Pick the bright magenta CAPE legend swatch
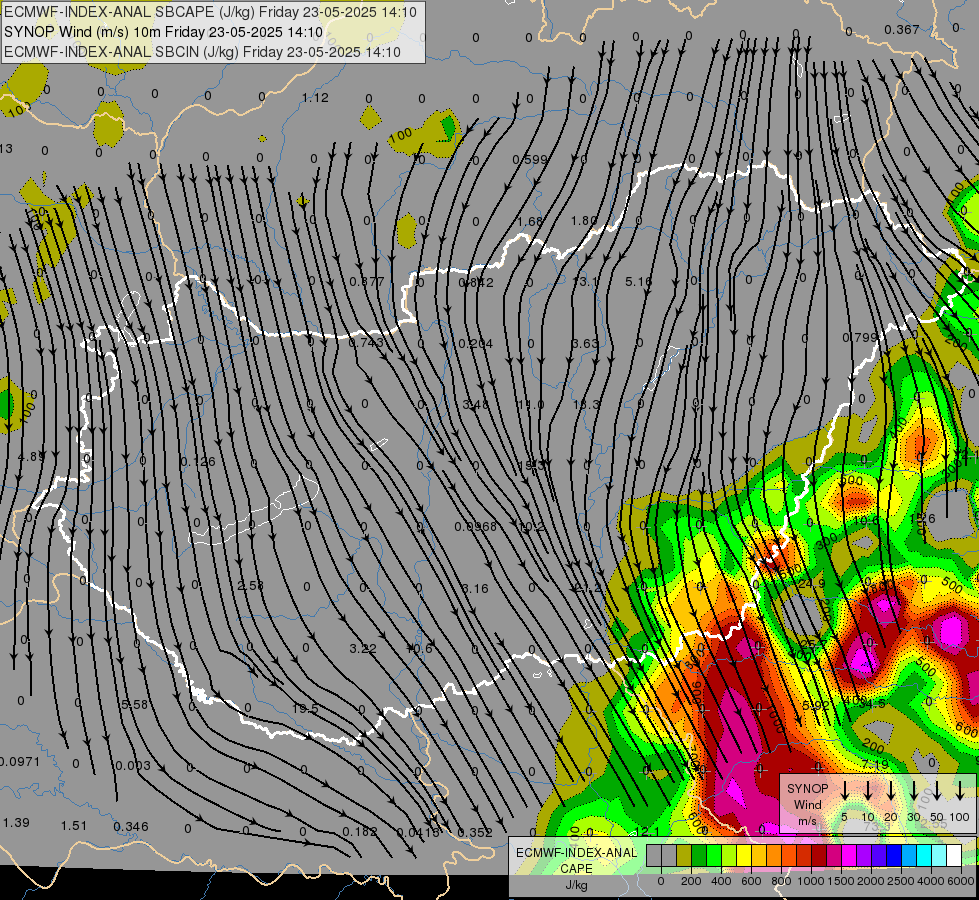The width and height of the screenshot is (979, 900). pos(849,856)
